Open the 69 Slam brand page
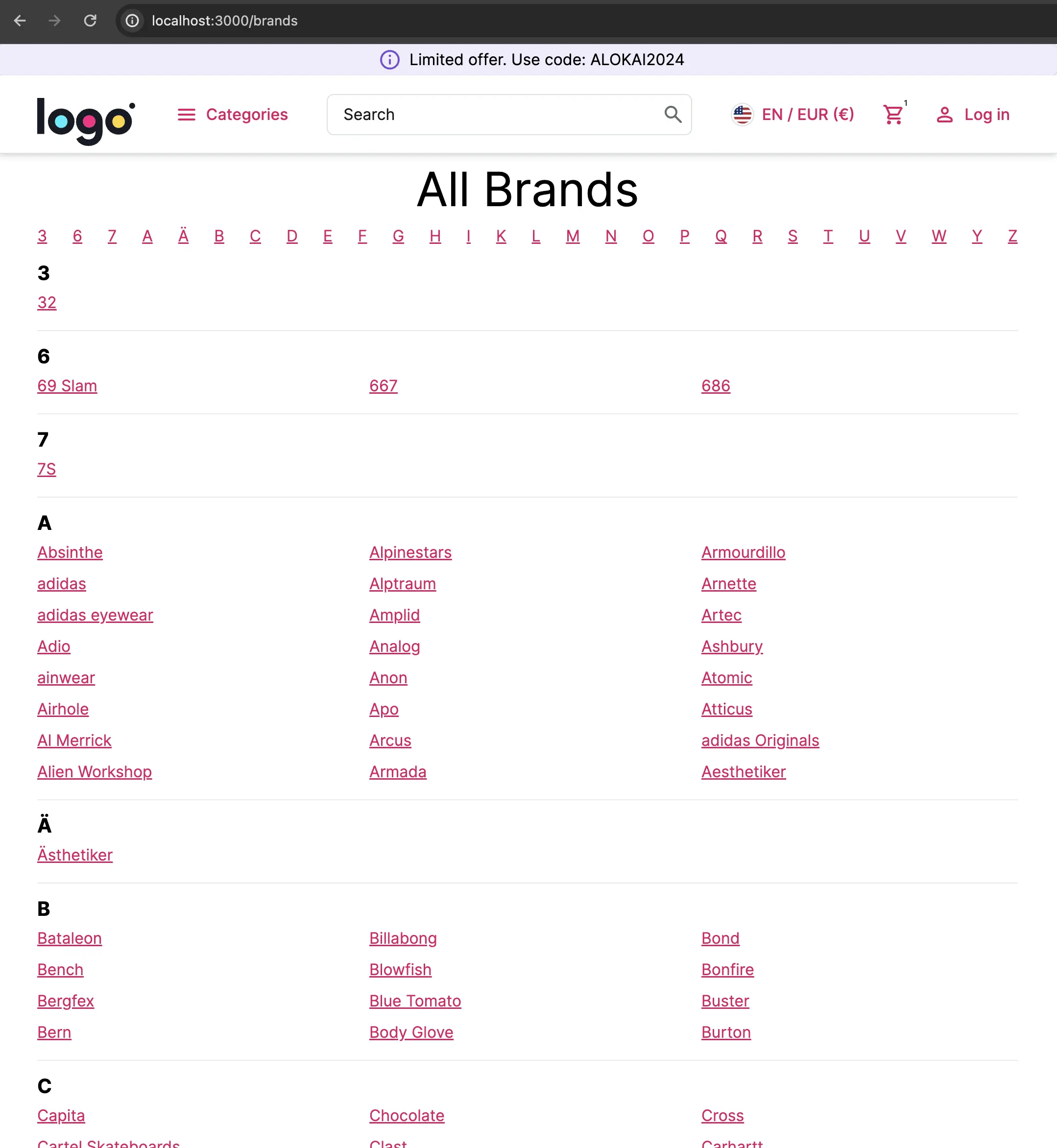The image size is (1057, 1148). point(67,385)
